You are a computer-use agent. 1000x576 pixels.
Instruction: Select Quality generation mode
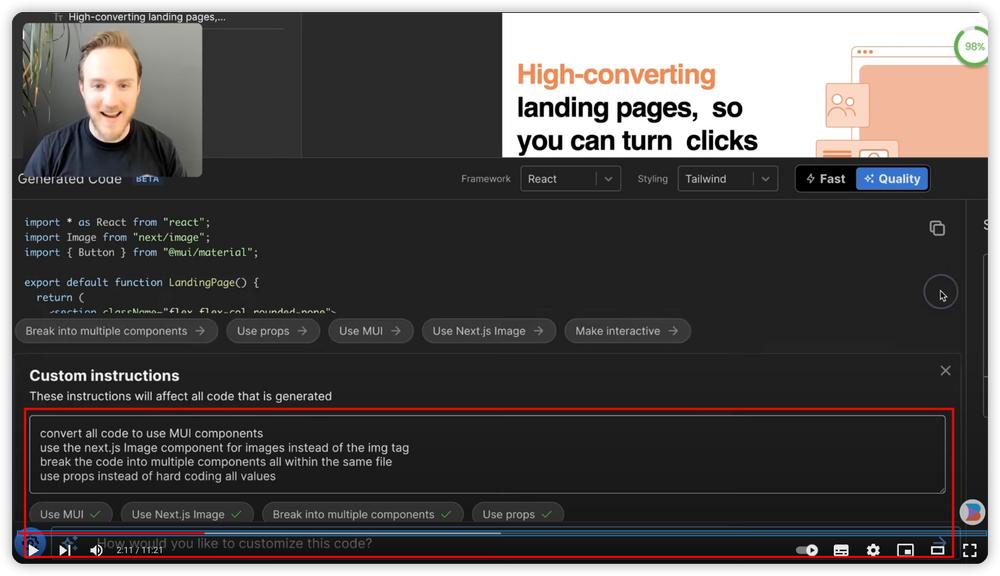[x=892, y=179]
